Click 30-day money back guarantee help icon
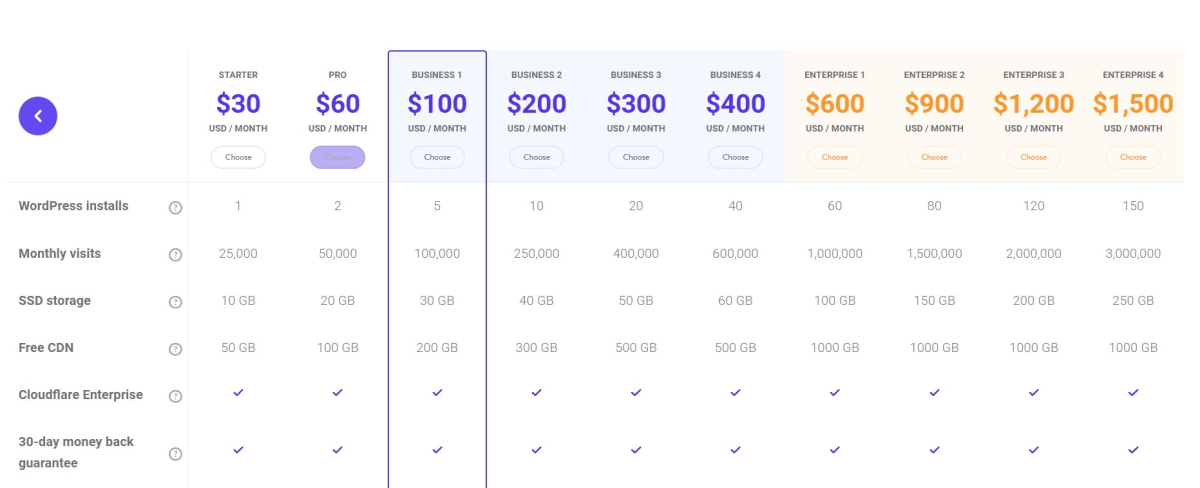The image size is (1200, 488). tap(175, 454)
